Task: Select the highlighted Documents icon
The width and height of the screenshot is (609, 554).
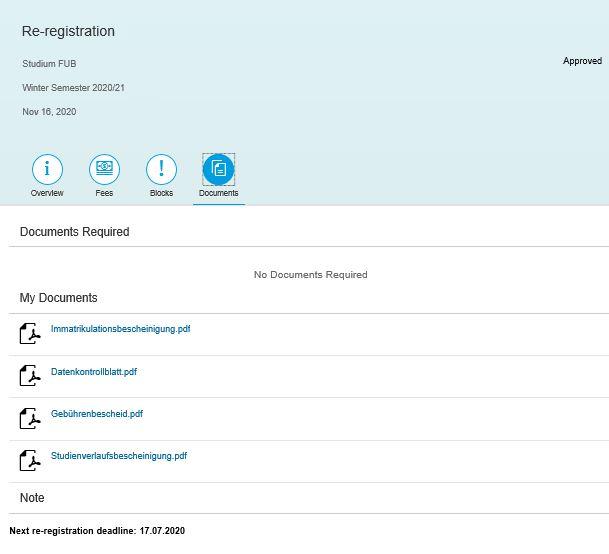Action: [218, 169]
